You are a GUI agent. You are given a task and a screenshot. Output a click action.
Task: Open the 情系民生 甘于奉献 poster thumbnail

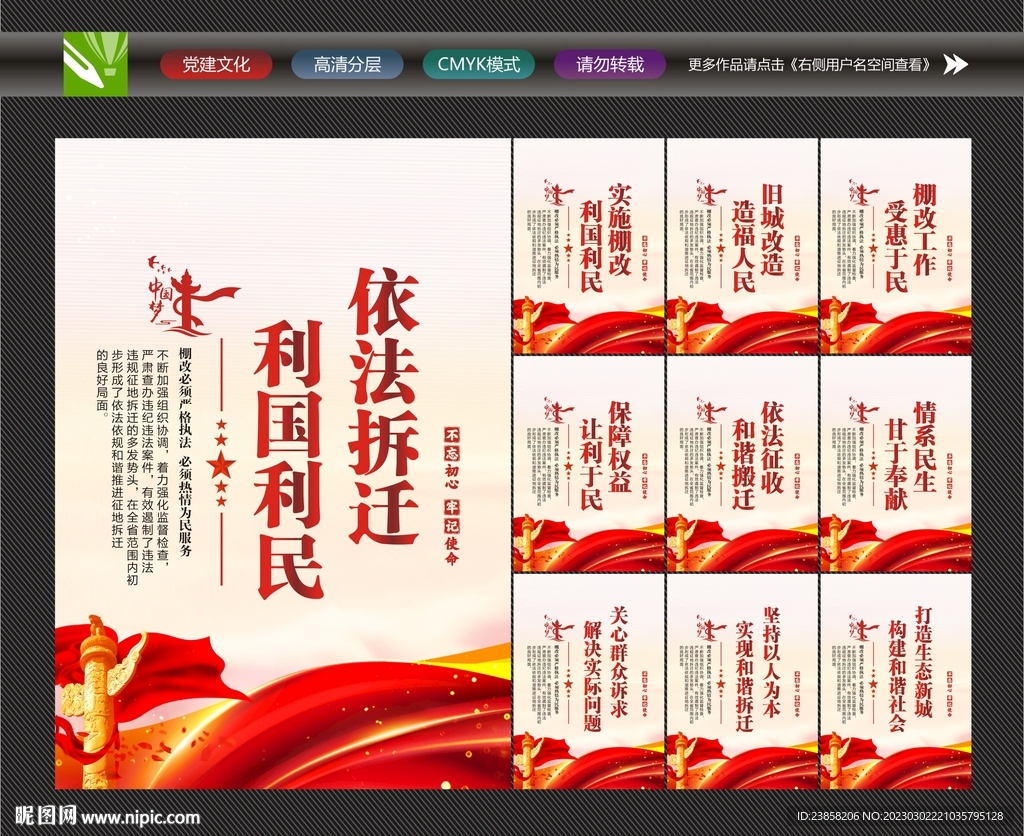[x=895, y=464]
